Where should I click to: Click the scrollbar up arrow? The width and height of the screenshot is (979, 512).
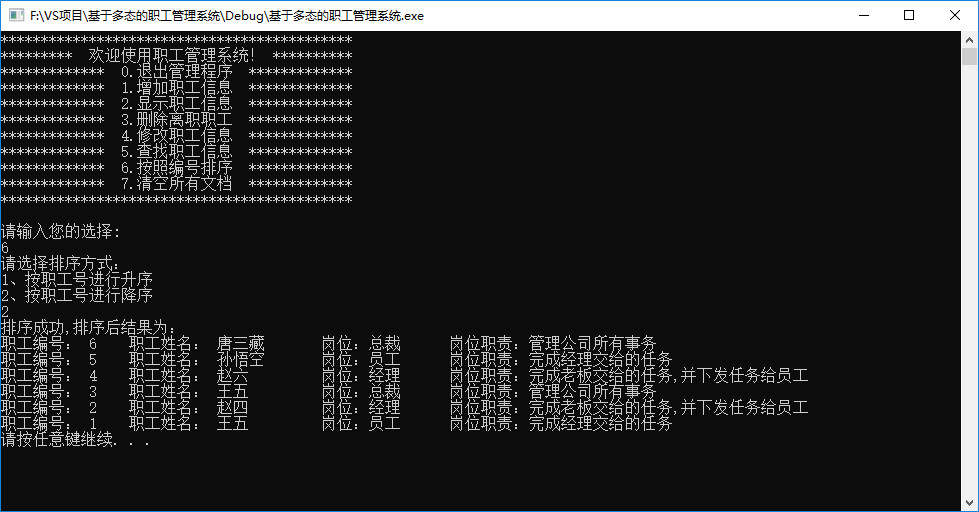(969, 39)
